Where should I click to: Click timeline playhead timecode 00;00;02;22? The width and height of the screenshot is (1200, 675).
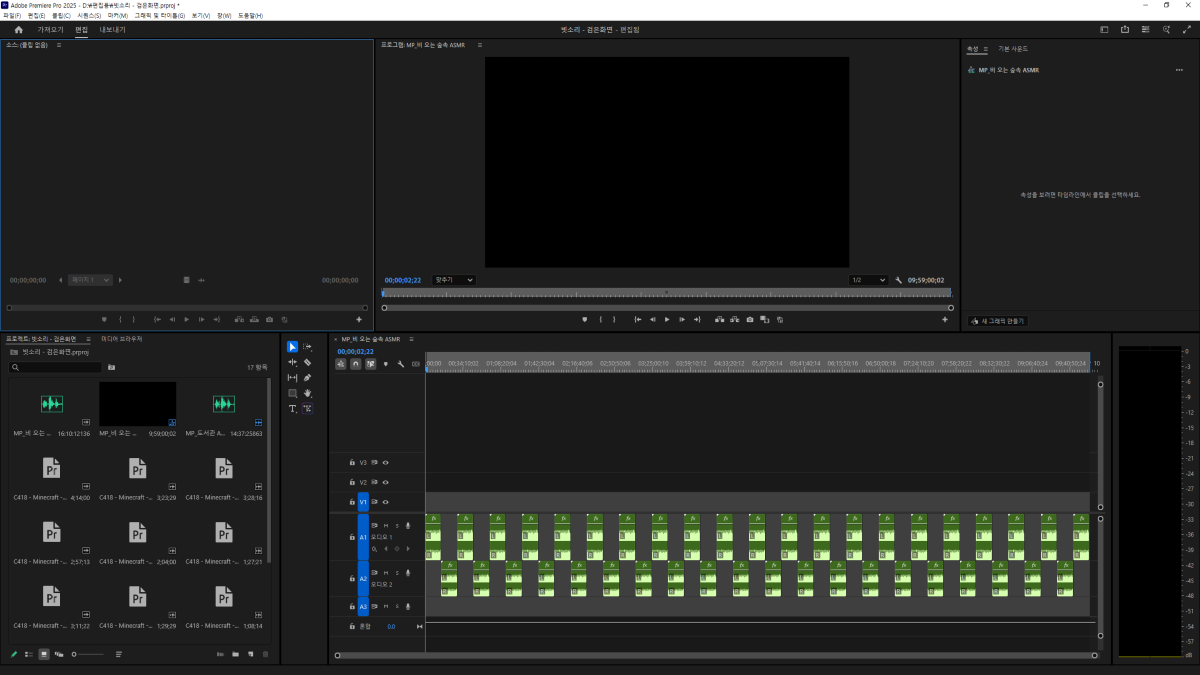[355, 351]
